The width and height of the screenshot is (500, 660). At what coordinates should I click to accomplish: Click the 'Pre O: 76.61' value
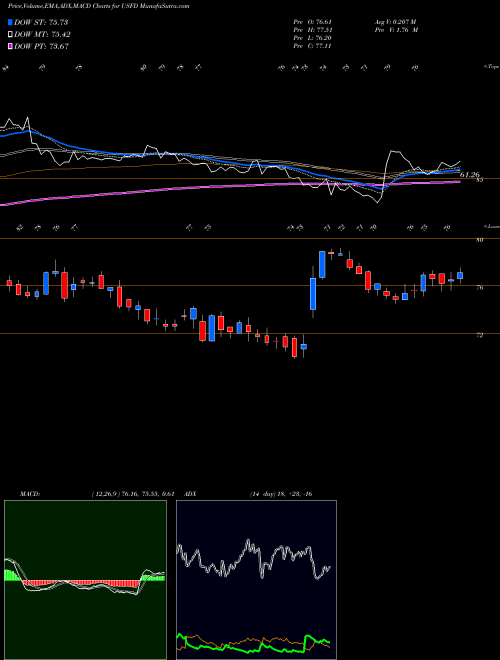[313, 22]
